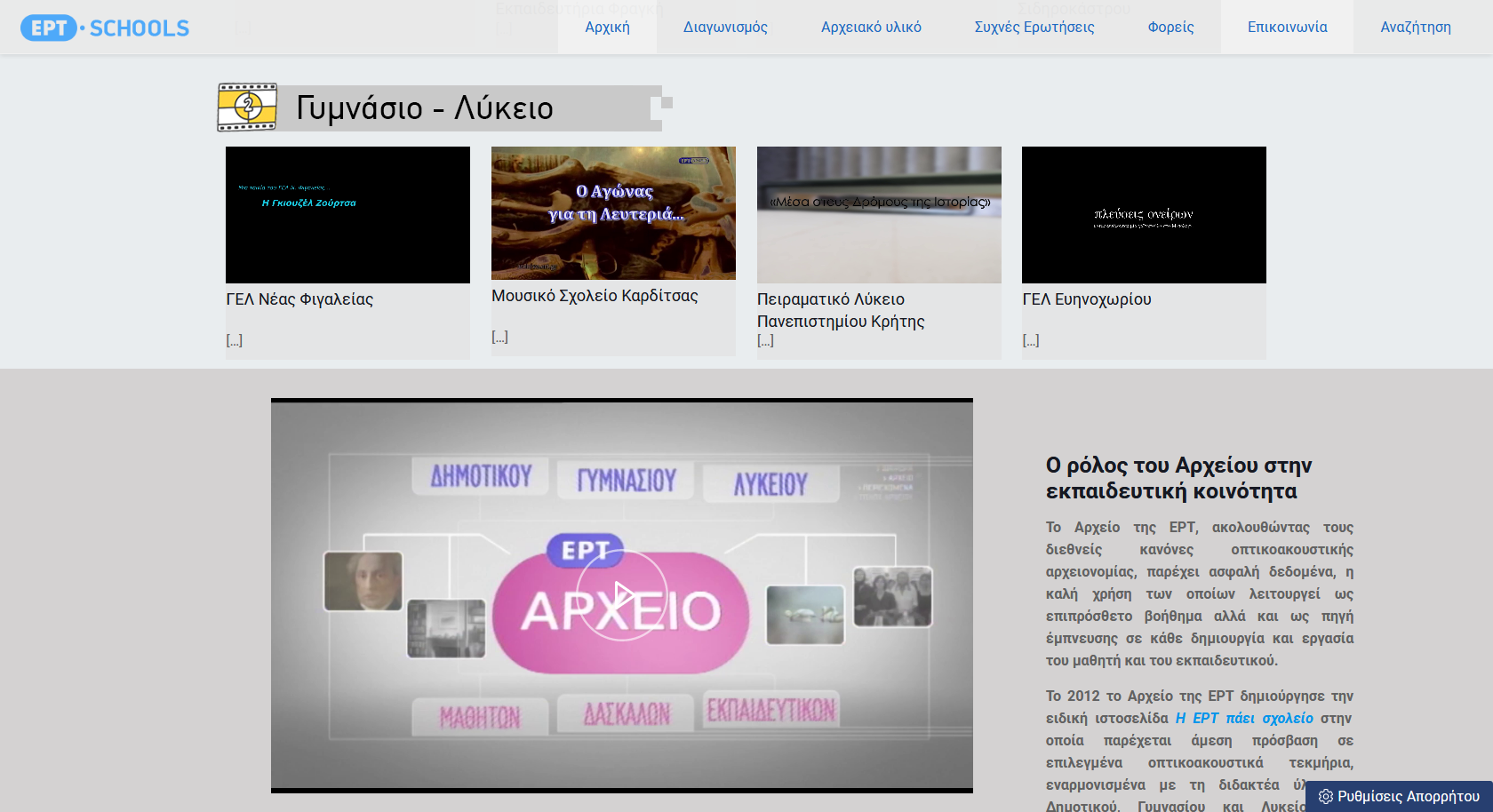Open the Φορείς page
The width and height of the screenshot is (1493, 812).
(1170, 27)
